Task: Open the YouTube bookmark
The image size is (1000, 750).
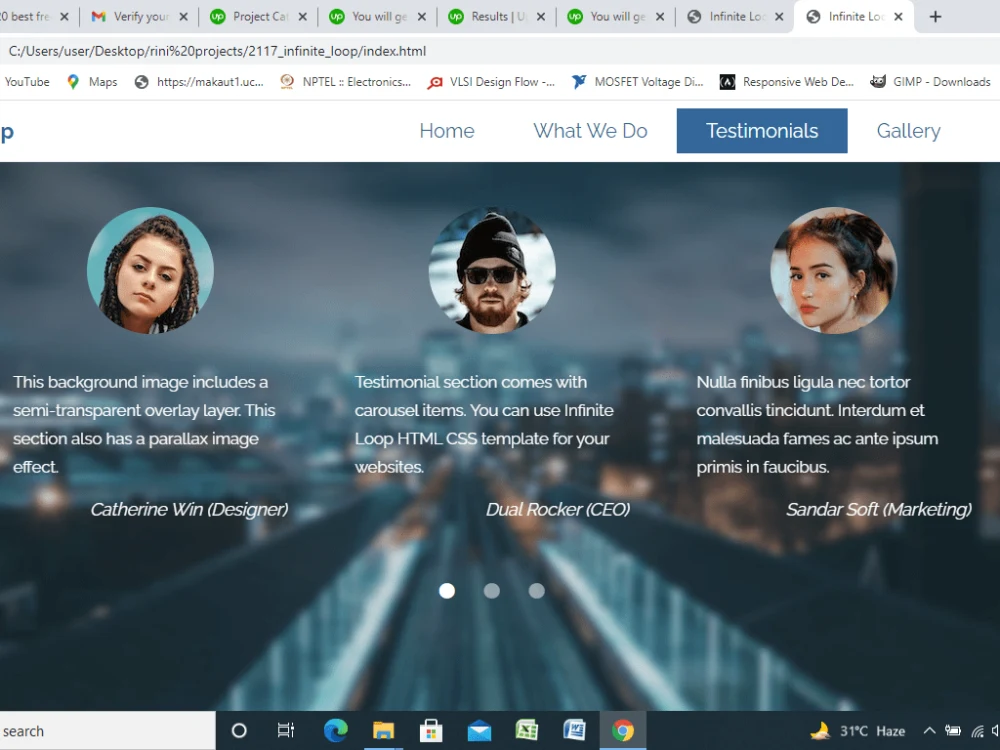Action: click(x=27, y=82)
